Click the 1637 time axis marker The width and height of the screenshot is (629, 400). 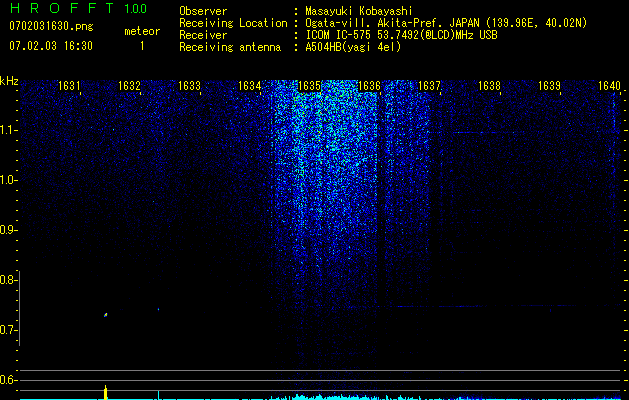[x=429, y=85]
